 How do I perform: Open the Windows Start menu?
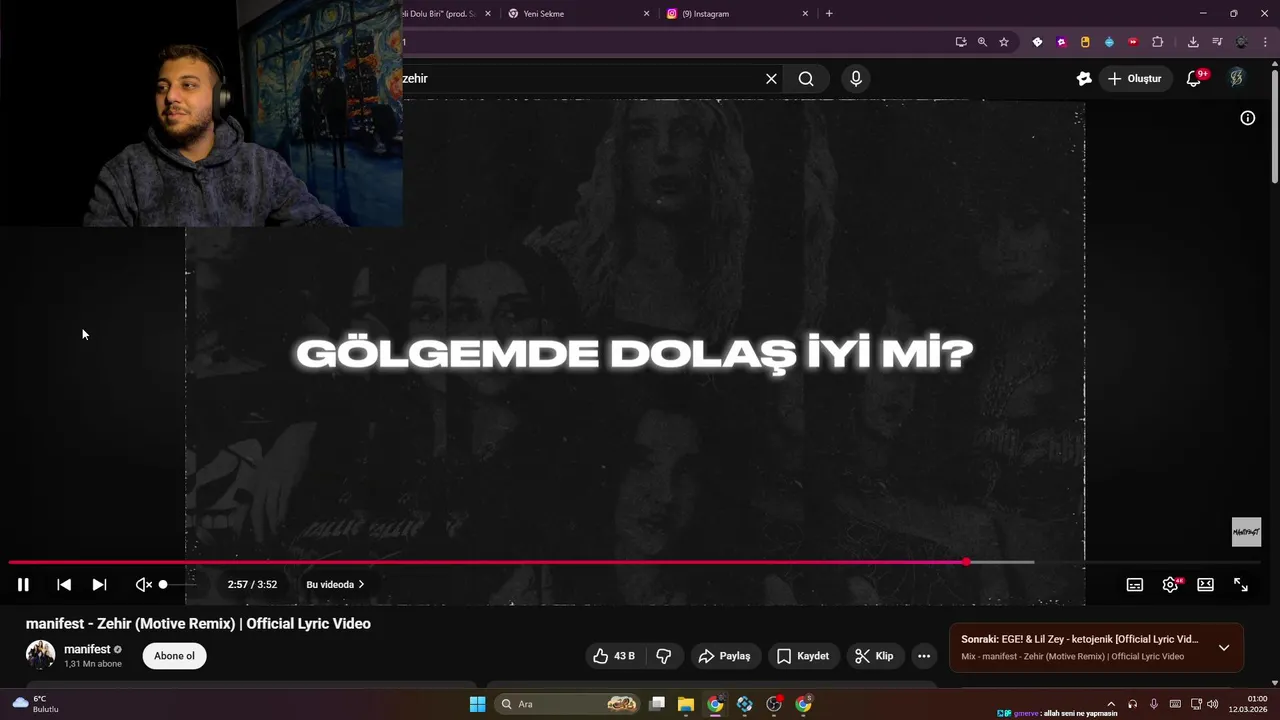click(478, 704)
